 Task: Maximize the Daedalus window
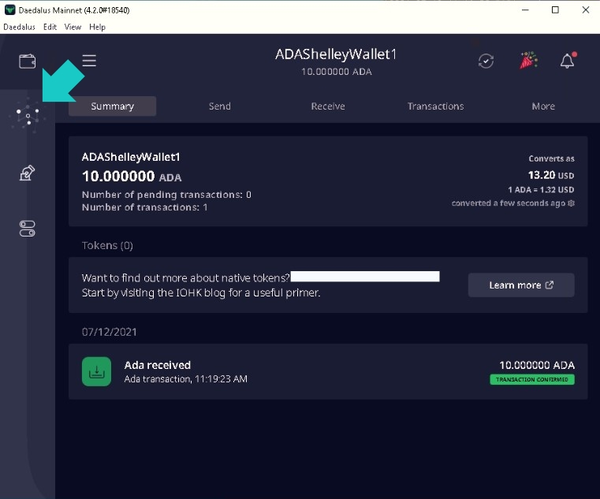click(x=555, y=10)
